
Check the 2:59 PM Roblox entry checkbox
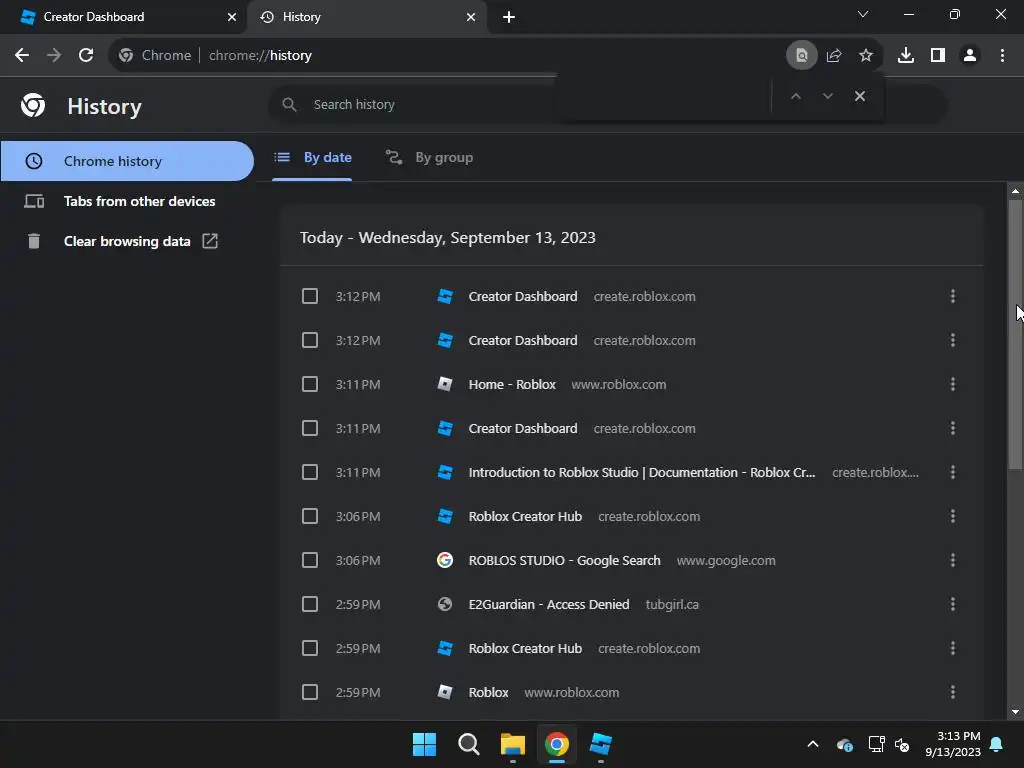310,692
